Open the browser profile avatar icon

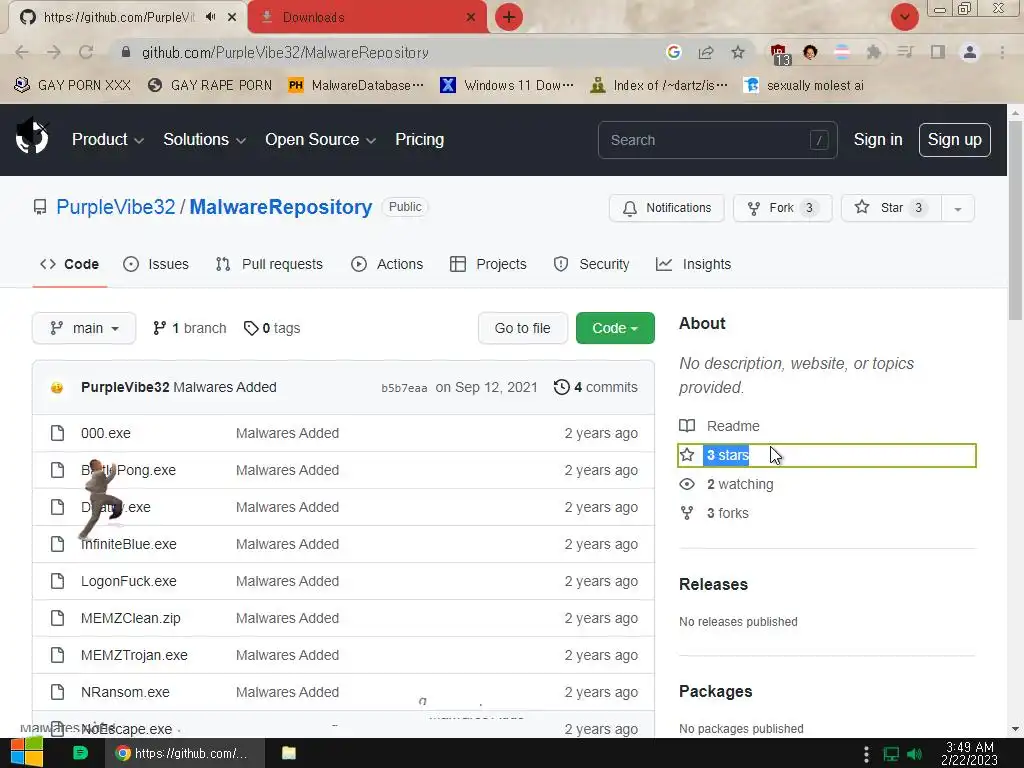pyautogui.click(x=970, y=52)
